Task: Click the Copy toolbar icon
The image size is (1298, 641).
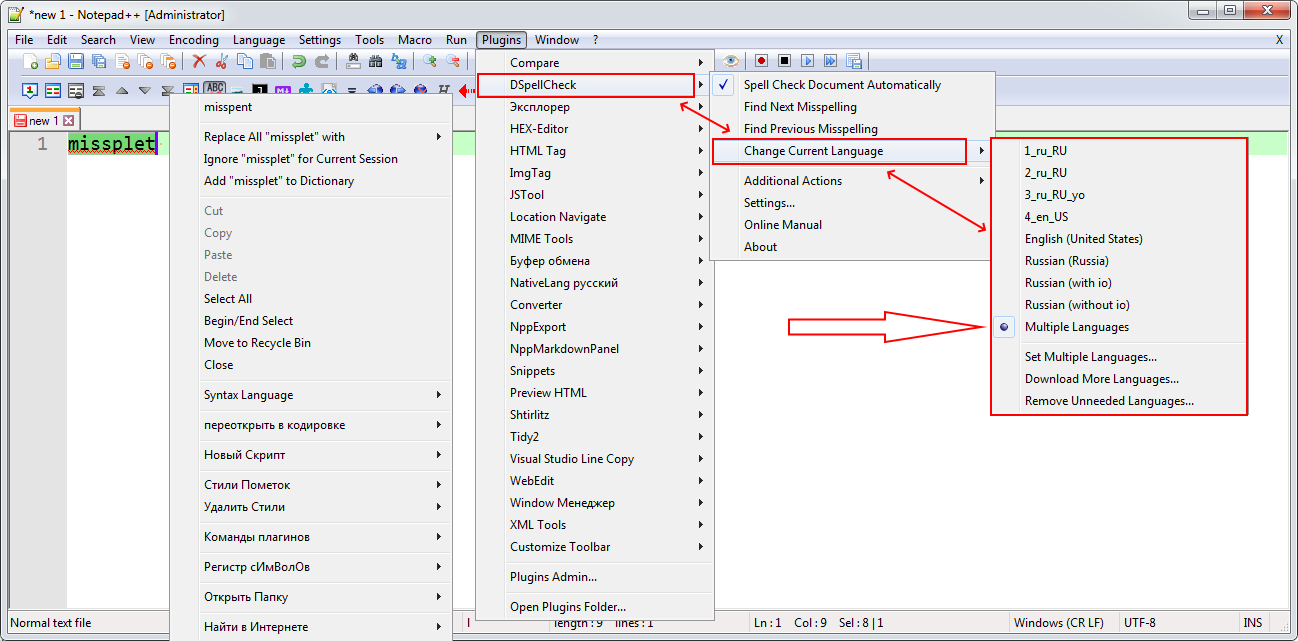Action: coord(245,62)
